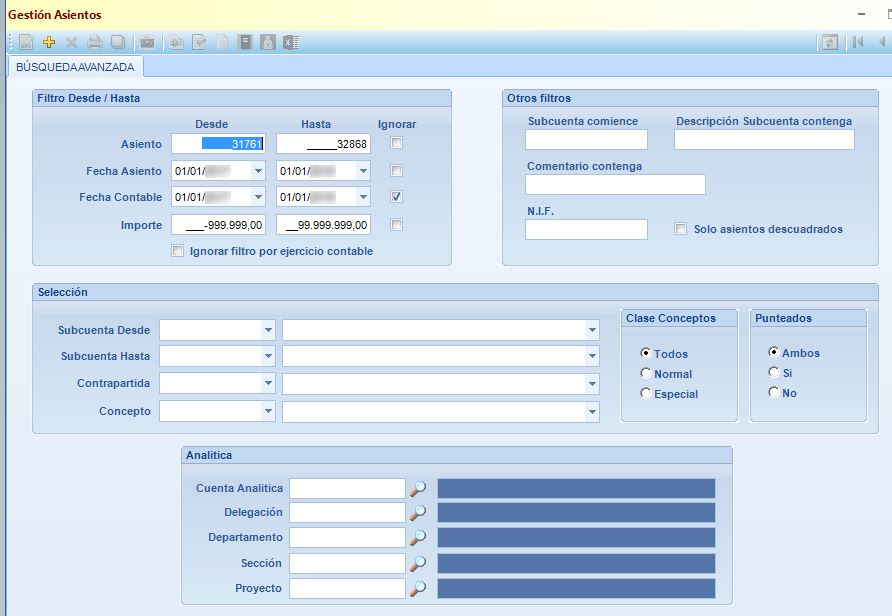892x616 pixels.
Task: Click the copy/duplicate icon after the printer
Action: click(118, 42)
